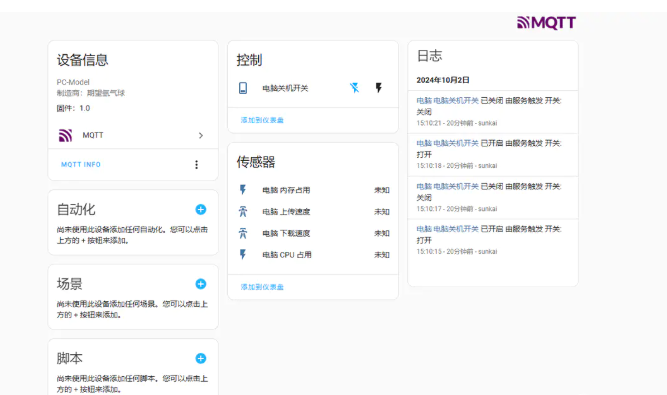Add script with plus button in 脚本
The height and width of the screenshot is (395, 667).
(201, 358)
